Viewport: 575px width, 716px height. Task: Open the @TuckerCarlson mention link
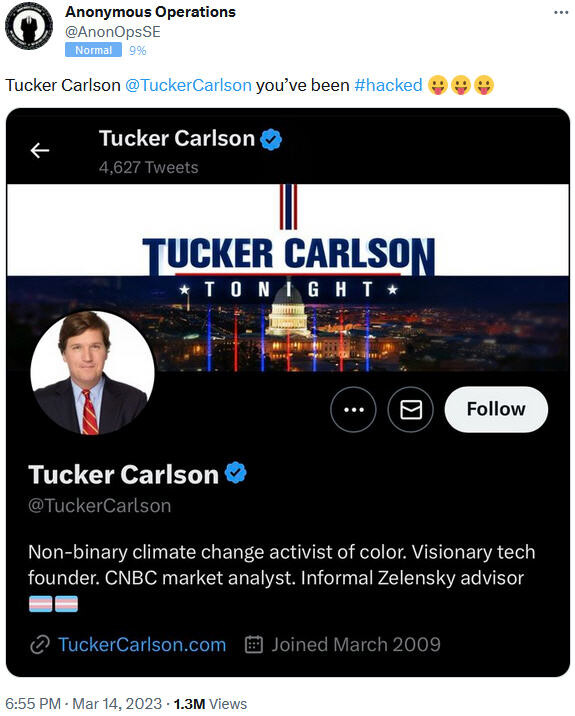188,85
